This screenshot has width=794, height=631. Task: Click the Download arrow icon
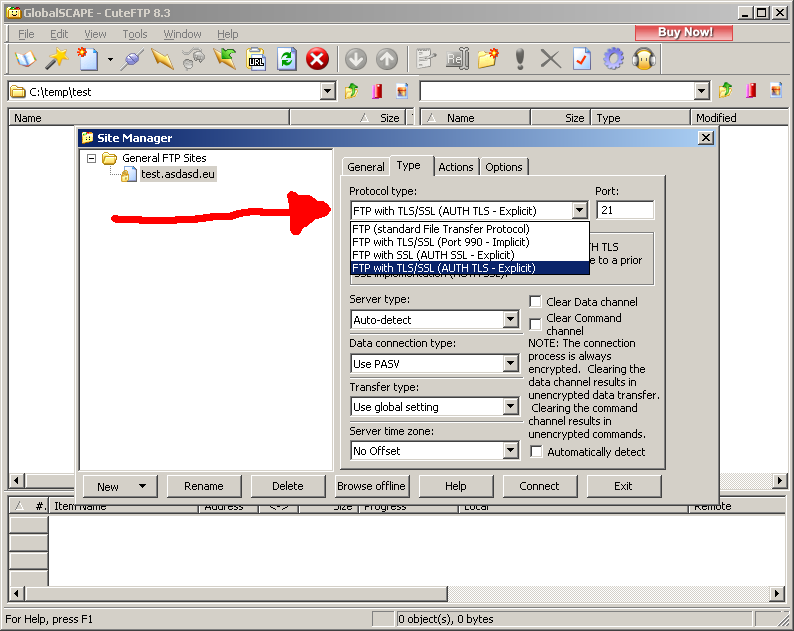[356, 59]
